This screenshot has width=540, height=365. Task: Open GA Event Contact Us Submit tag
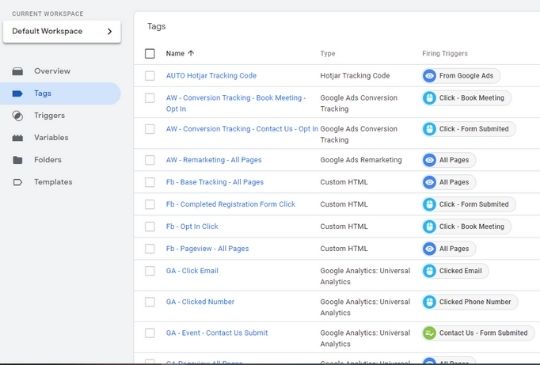pyautogui.click(x=217, y=333)
